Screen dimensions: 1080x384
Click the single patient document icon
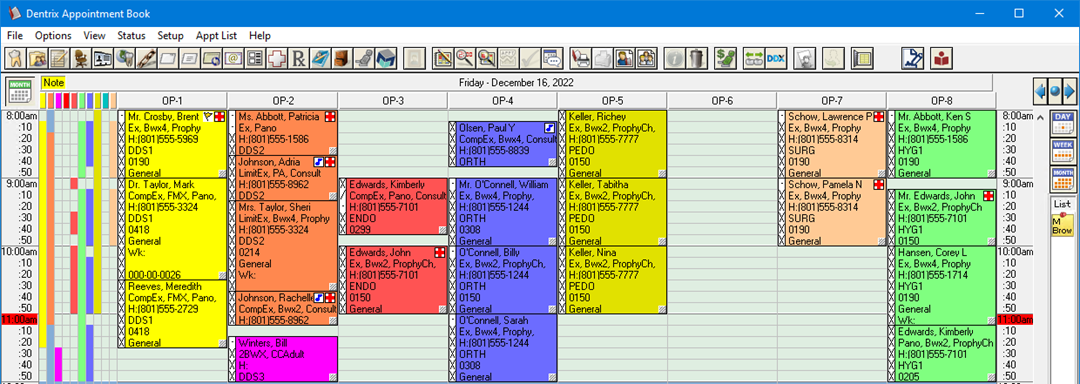coord(625,58)
